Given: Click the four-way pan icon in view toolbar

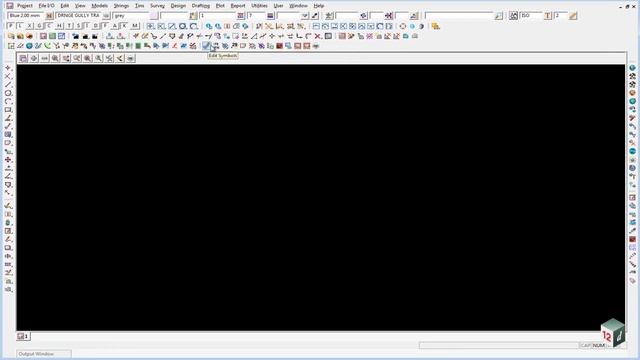Looking at the screenshot, I should (34, 58).
